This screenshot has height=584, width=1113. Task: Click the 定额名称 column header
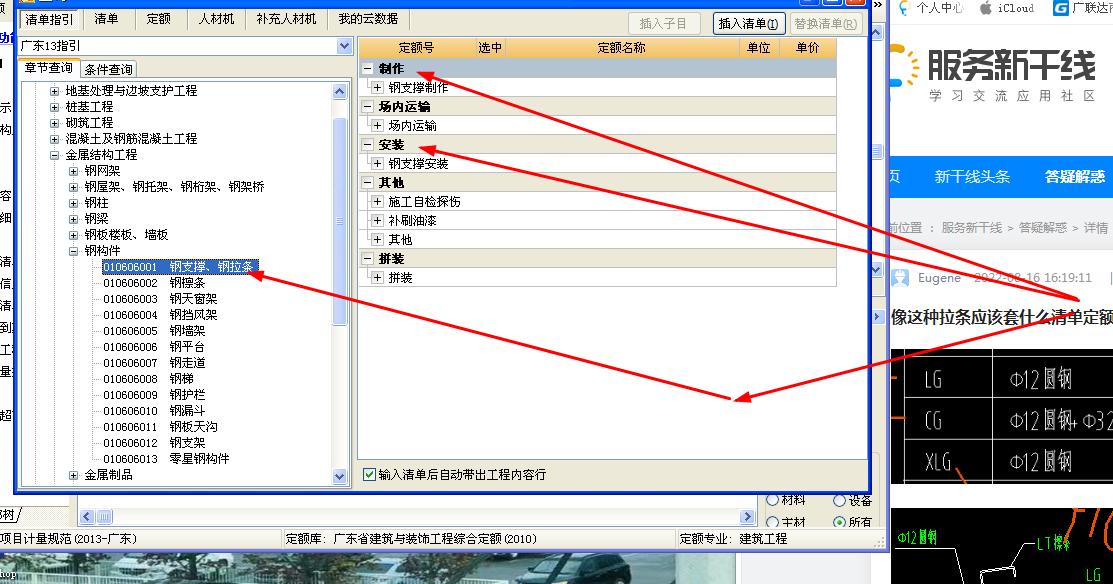pyautogui.click(x=622, y=48)
